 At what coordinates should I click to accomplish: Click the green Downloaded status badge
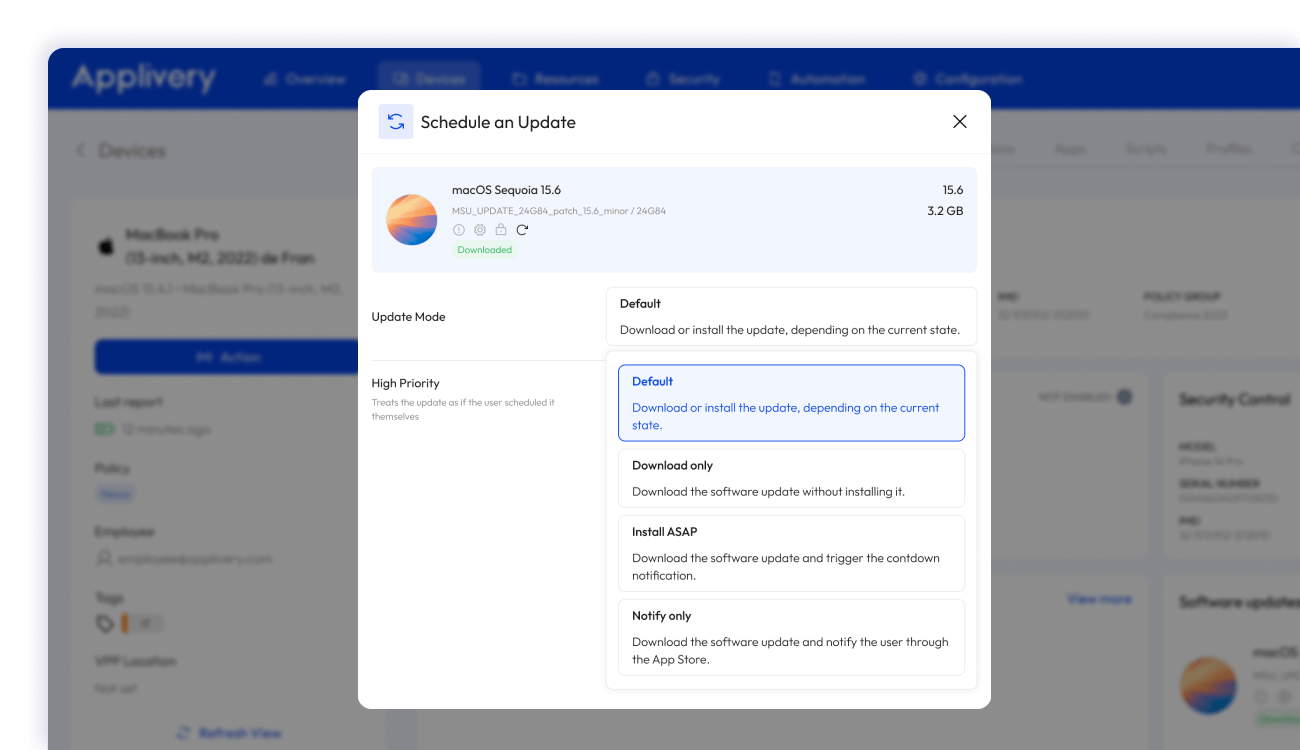[x=484, y=250]
